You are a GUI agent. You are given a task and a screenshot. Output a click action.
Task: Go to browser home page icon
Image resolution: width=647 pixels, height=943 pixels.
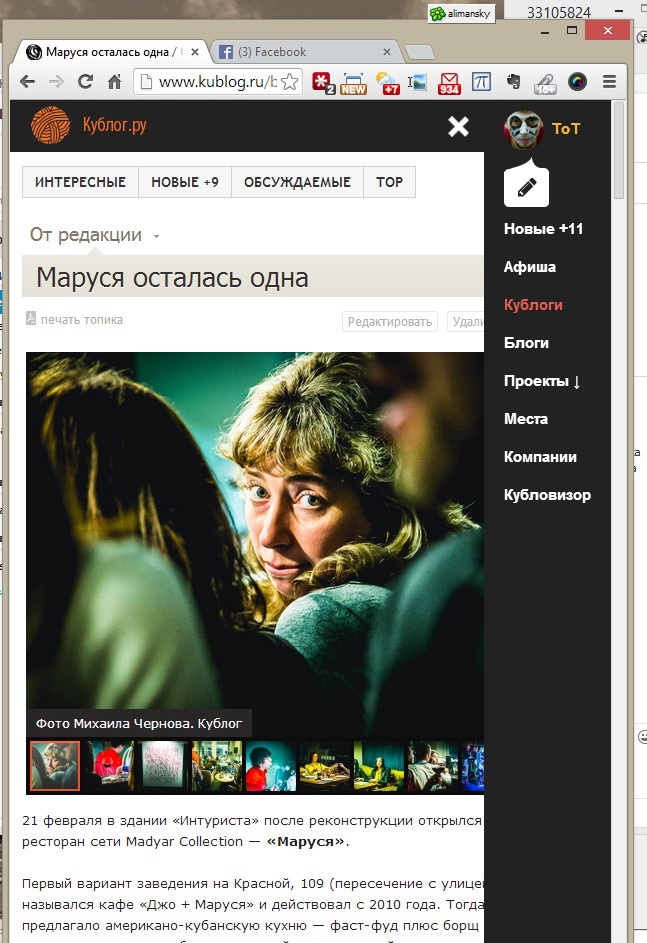point(114,82)
